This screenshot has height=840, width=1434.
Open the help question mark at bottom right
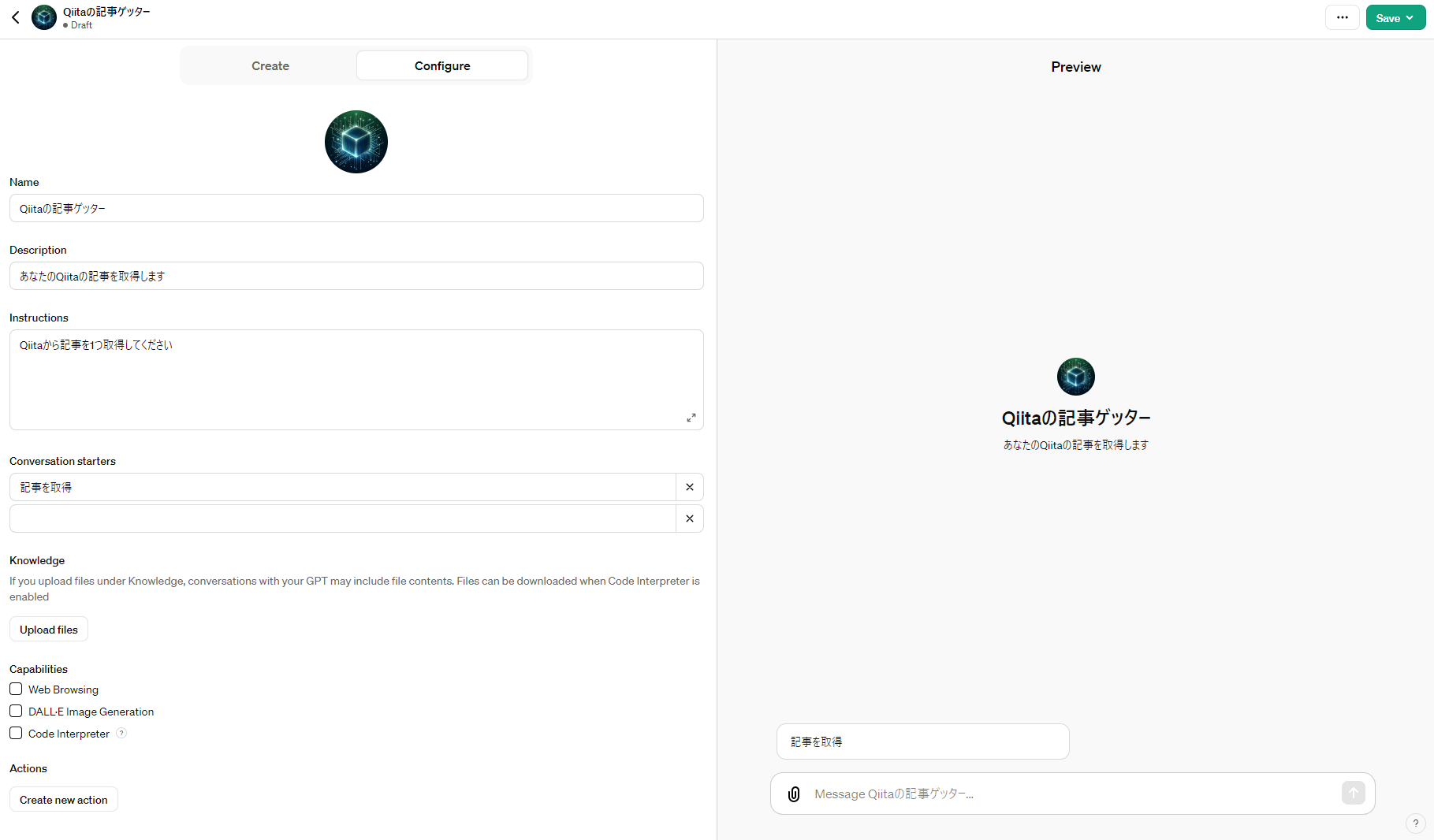(1415, 823)
